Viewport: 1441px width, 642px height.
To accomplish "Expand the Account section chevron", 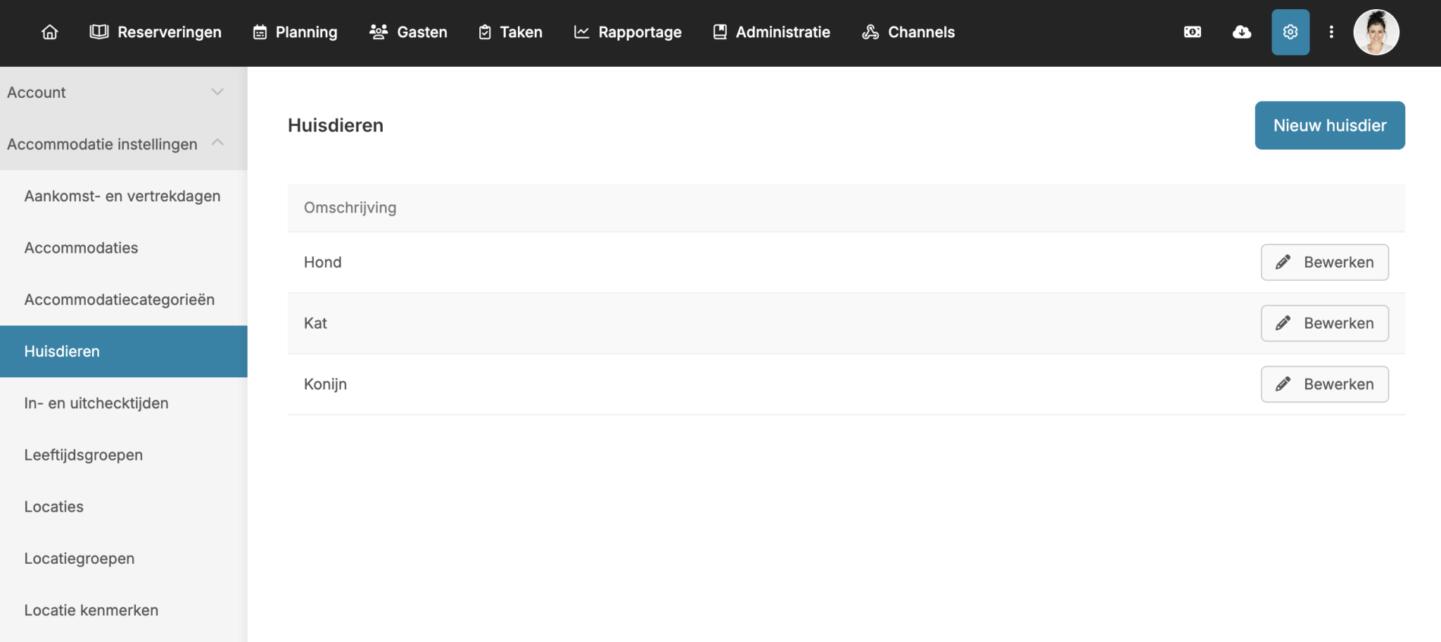I will click(217, 92).
